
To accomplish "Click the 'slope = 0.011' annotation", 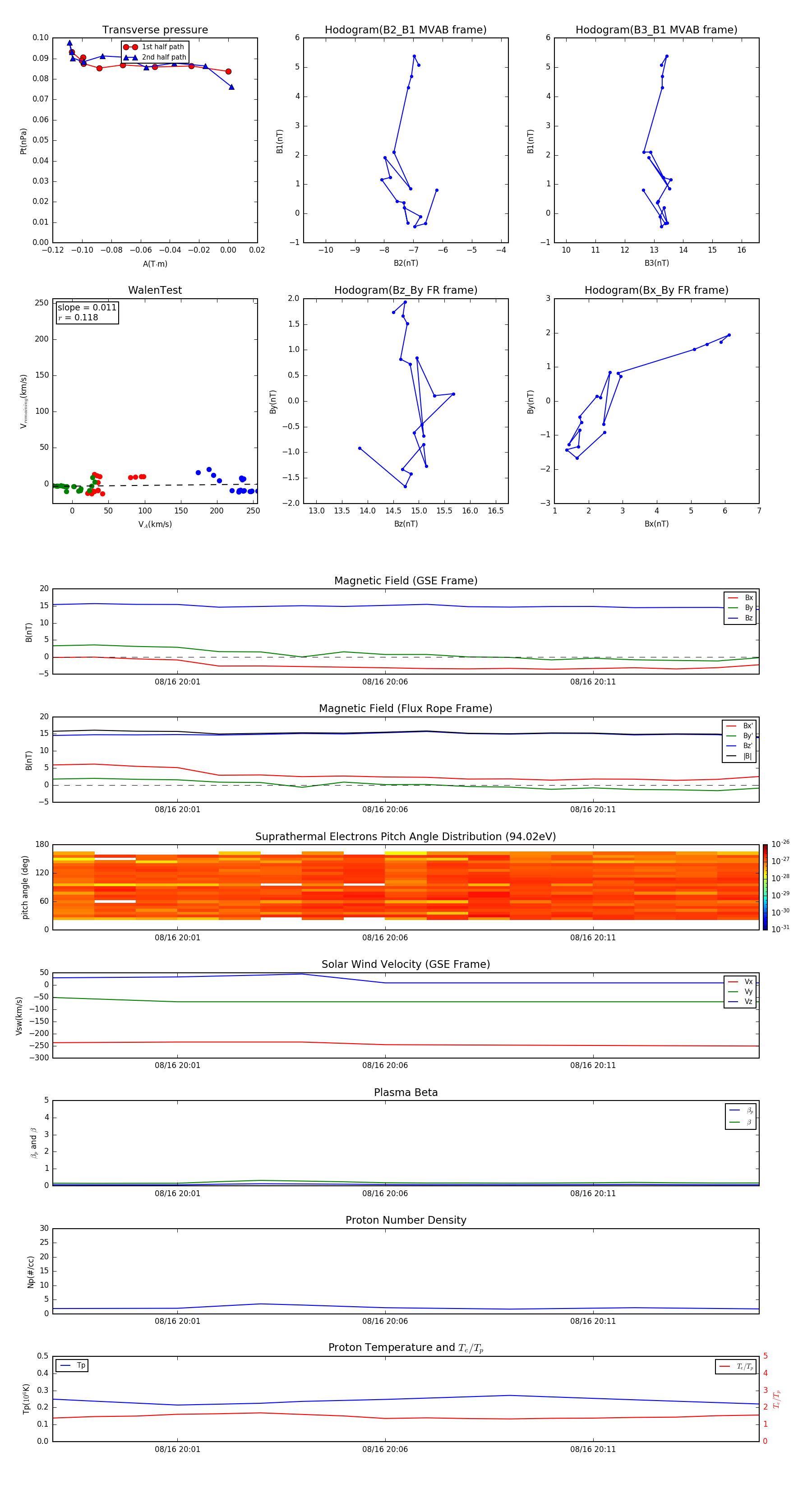I will (x=87, y=308).
